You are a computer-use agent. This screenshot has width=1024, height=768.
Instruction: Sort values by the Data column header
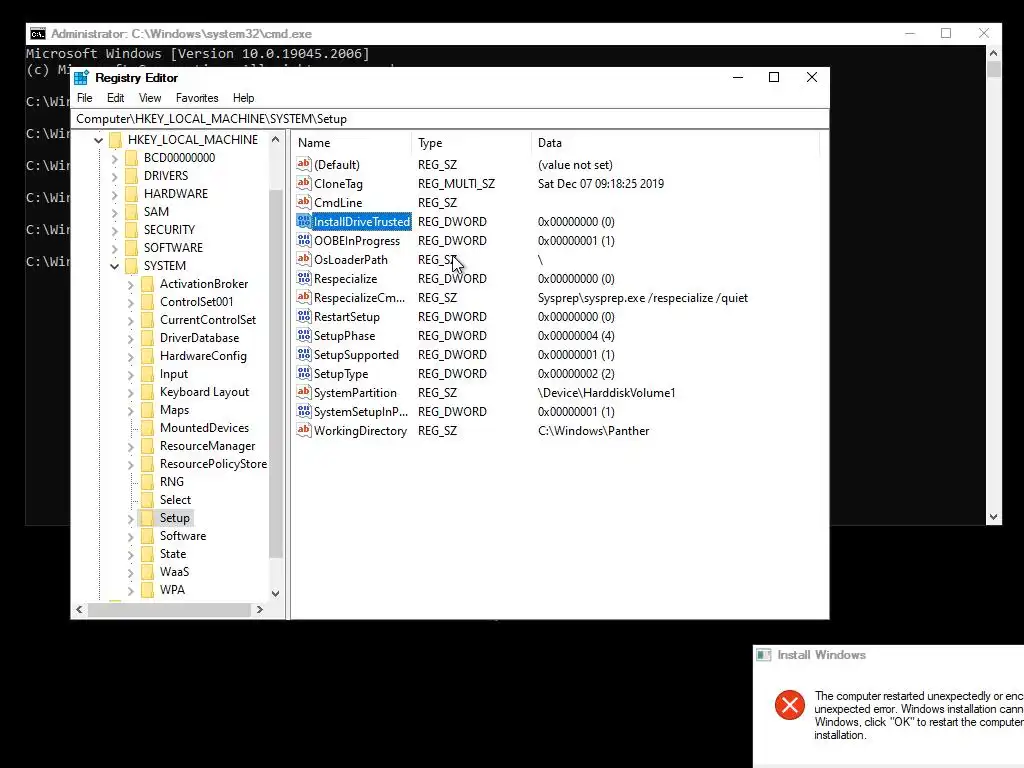[675, 143]
